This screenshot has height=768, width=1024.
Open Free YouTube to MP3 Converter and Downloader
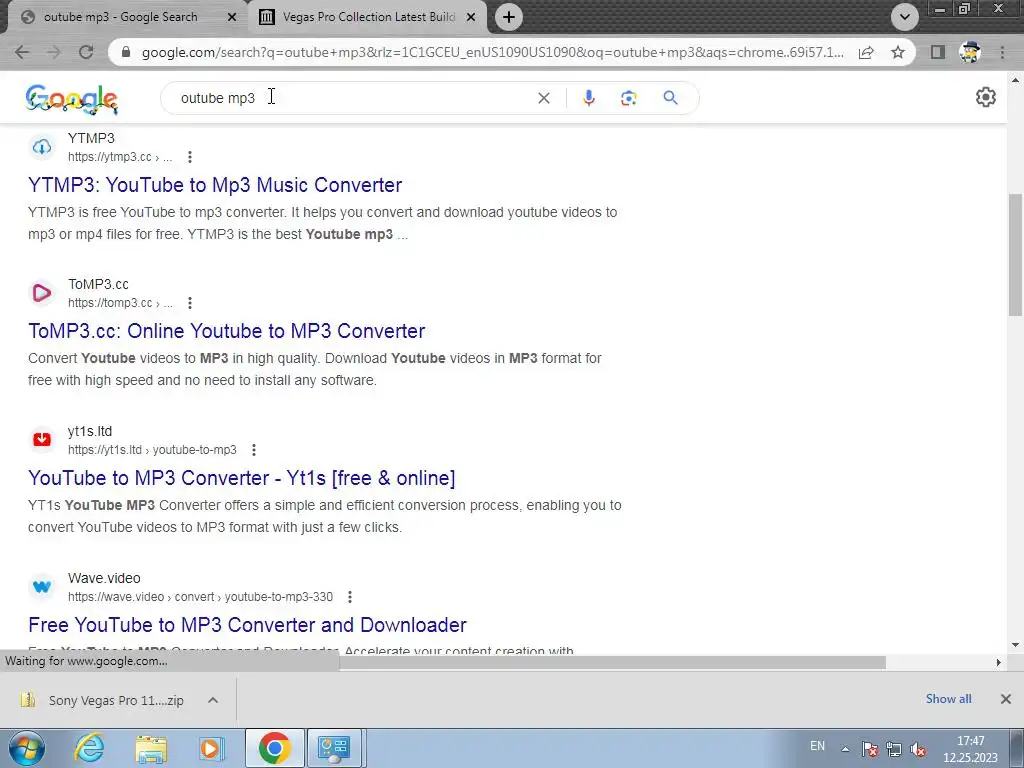tap(248, 625)
